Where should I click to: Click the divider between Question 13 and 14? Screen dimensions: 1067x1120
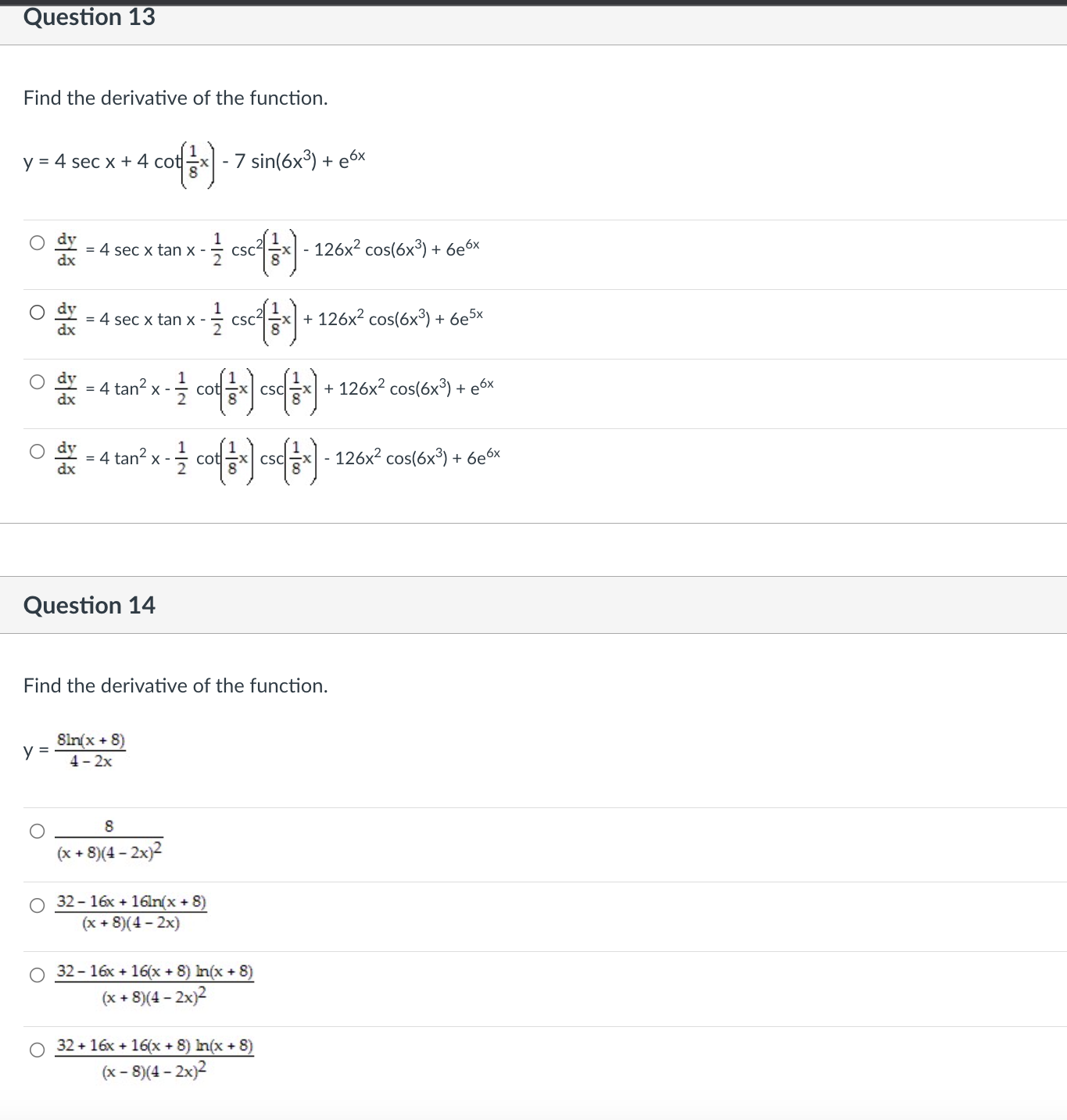pyautogui.click(x=533, y=547)
